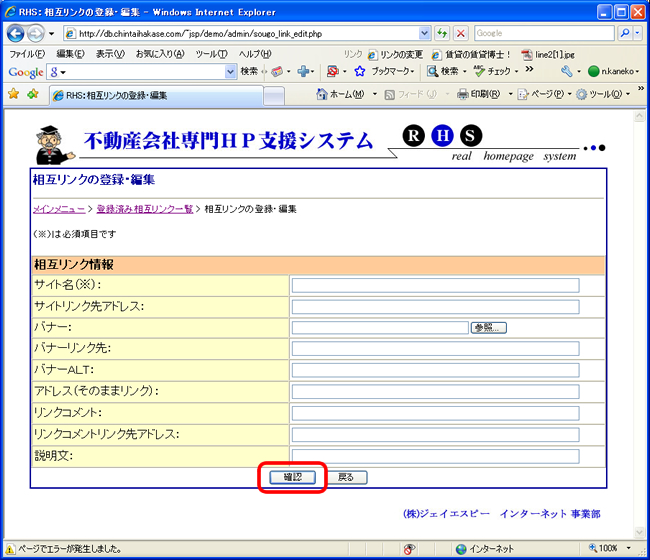Click the browser Back arrow button
Screen dimensions: 650x560
(16, 33)
